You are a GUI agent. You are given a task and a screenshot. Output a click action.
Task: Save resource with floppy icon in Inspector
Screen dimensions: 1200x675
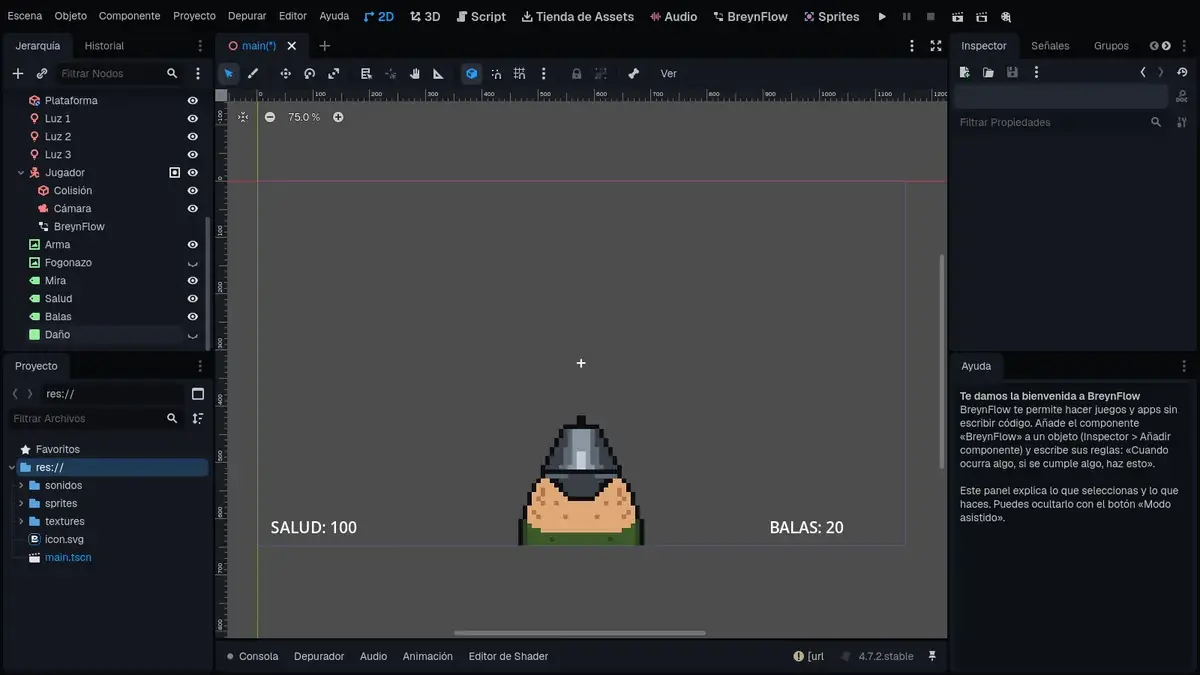click(1012, 72)
